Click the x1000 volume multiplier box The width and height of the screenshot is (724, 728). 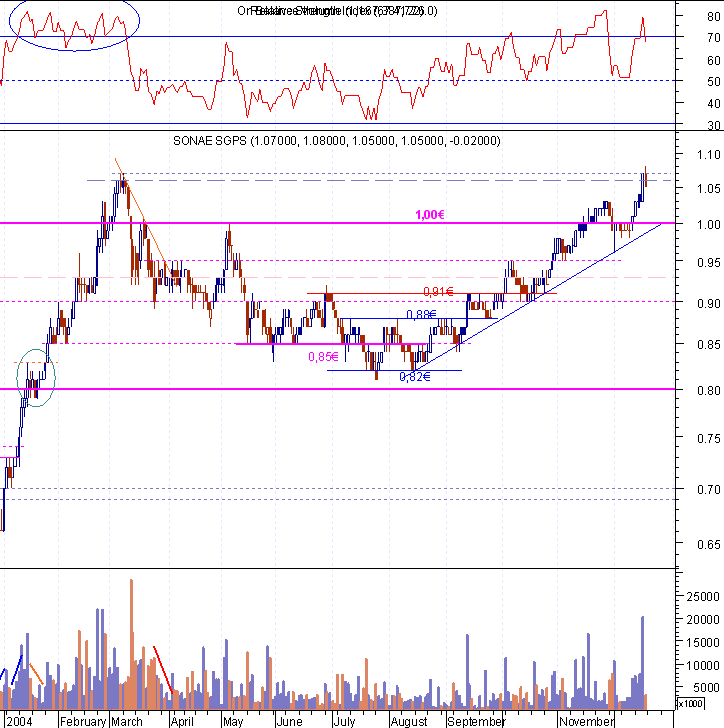click(x=691, y=703)
